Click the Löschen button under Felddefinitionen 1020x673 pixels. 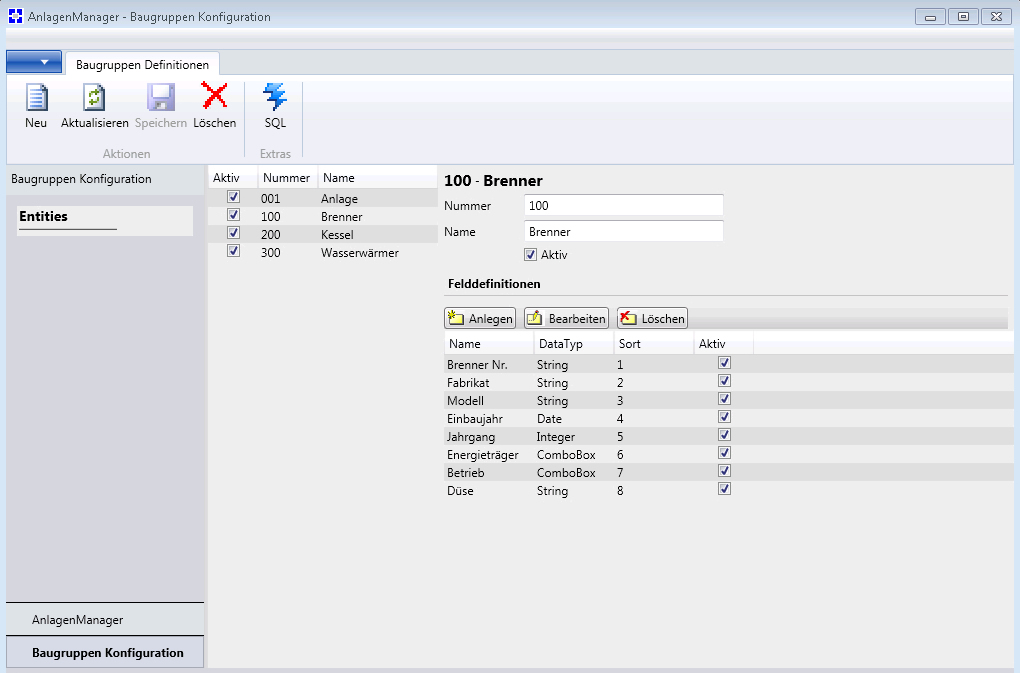652,318
